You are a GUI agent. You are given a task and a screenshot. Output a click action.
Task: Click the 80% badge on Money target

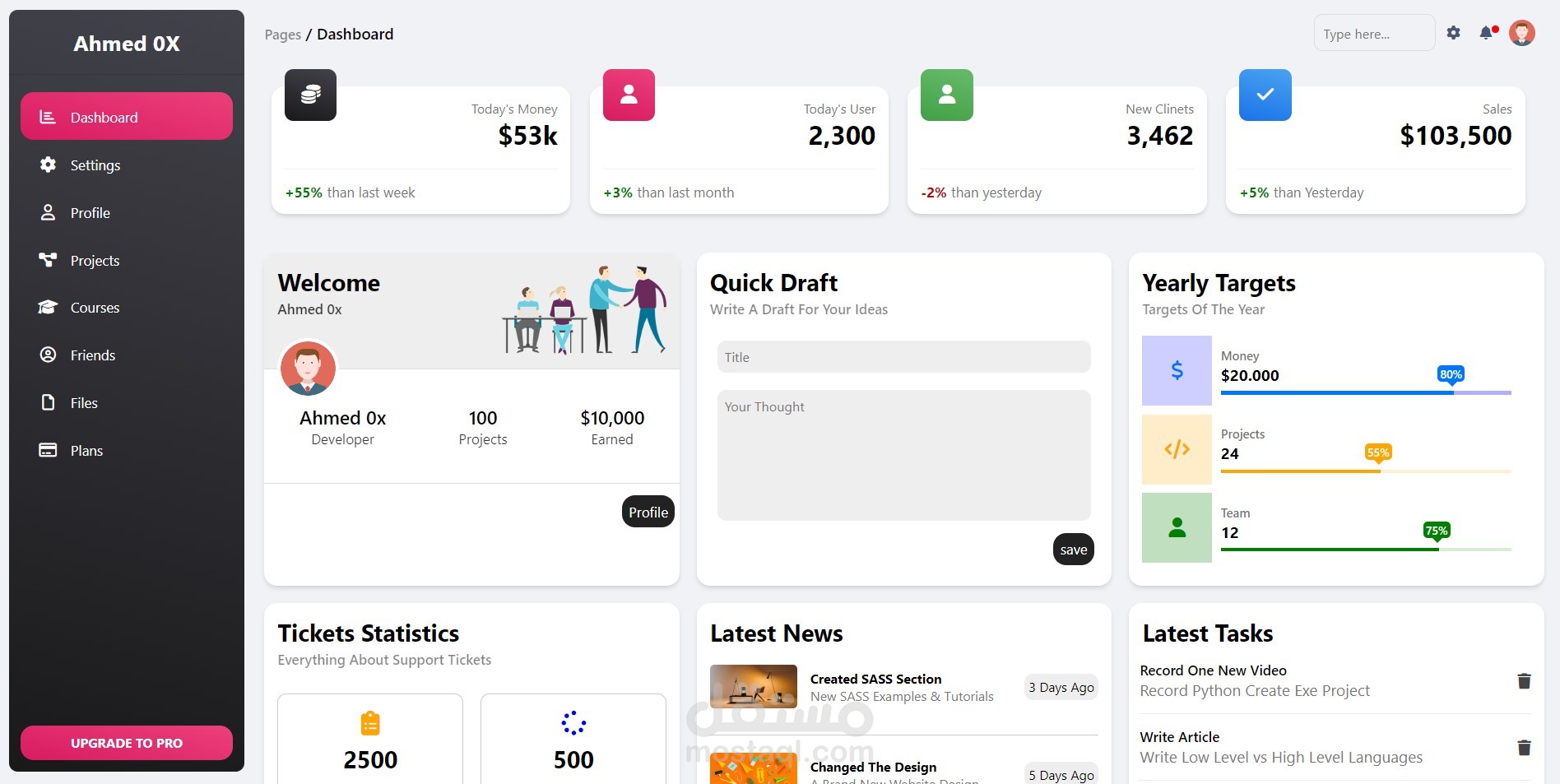(1451, 374)
